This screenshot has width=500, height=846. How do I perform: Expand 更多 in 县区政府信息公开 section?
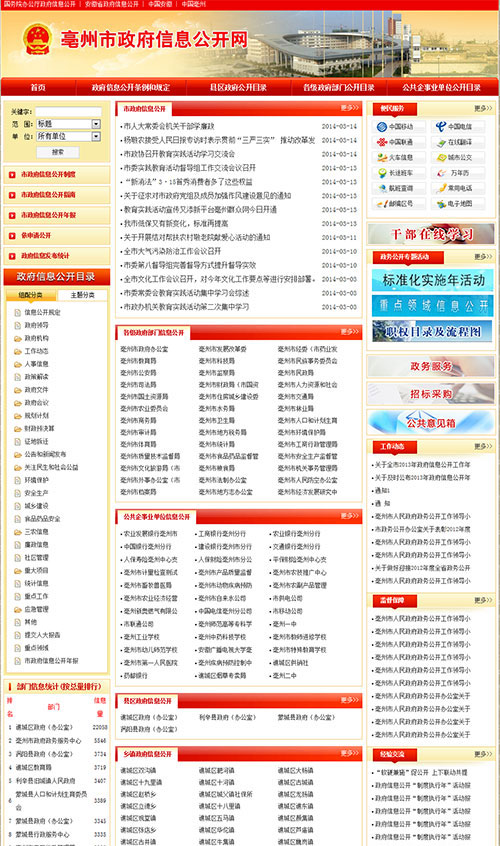350,700
